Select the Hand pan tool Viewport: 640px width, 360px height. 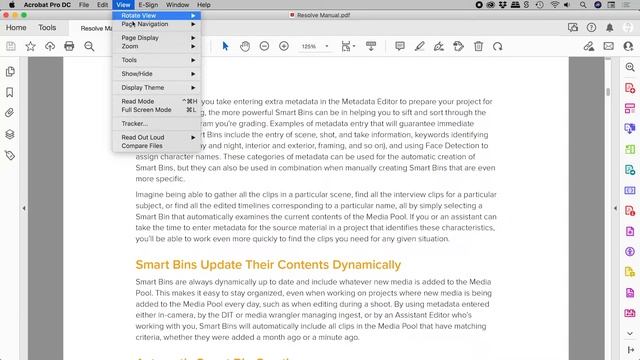[245, 46]
